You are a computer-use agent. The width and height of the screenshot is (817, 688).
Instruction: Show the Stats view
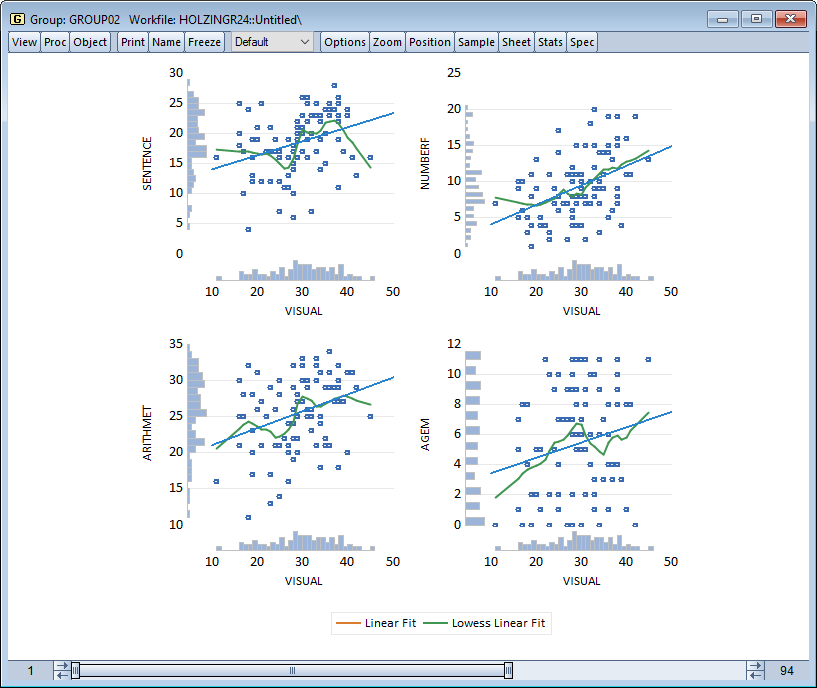click(550, 42)
